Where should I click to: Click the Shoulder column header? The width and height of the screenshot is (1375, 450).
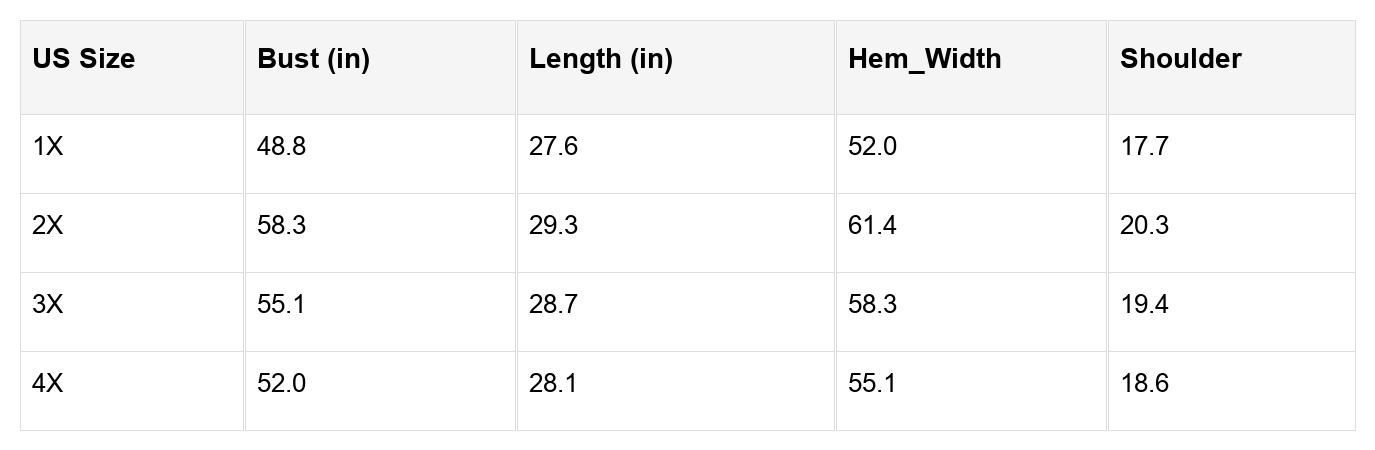(1180, 59)
